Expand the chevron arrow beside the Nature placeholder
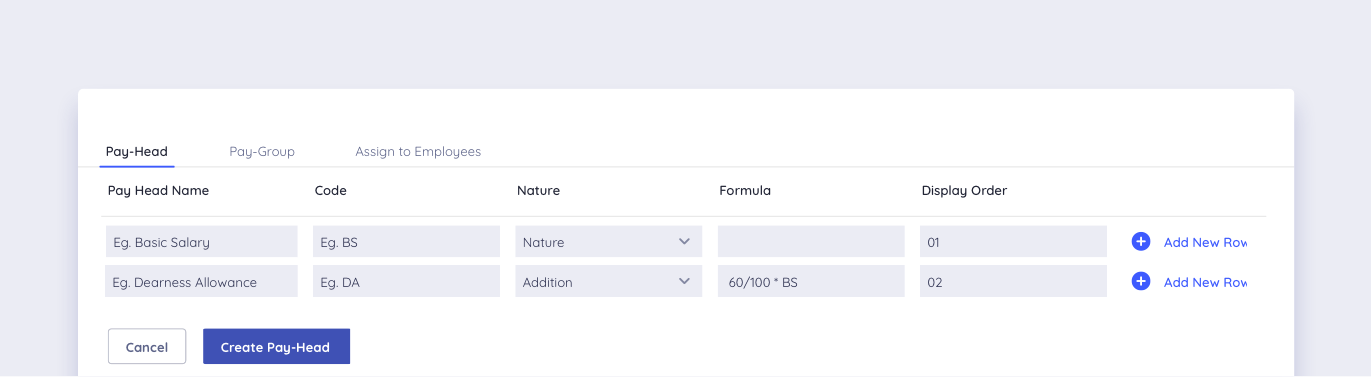Viewport: 1371px width, 377px height. point(684,242)
